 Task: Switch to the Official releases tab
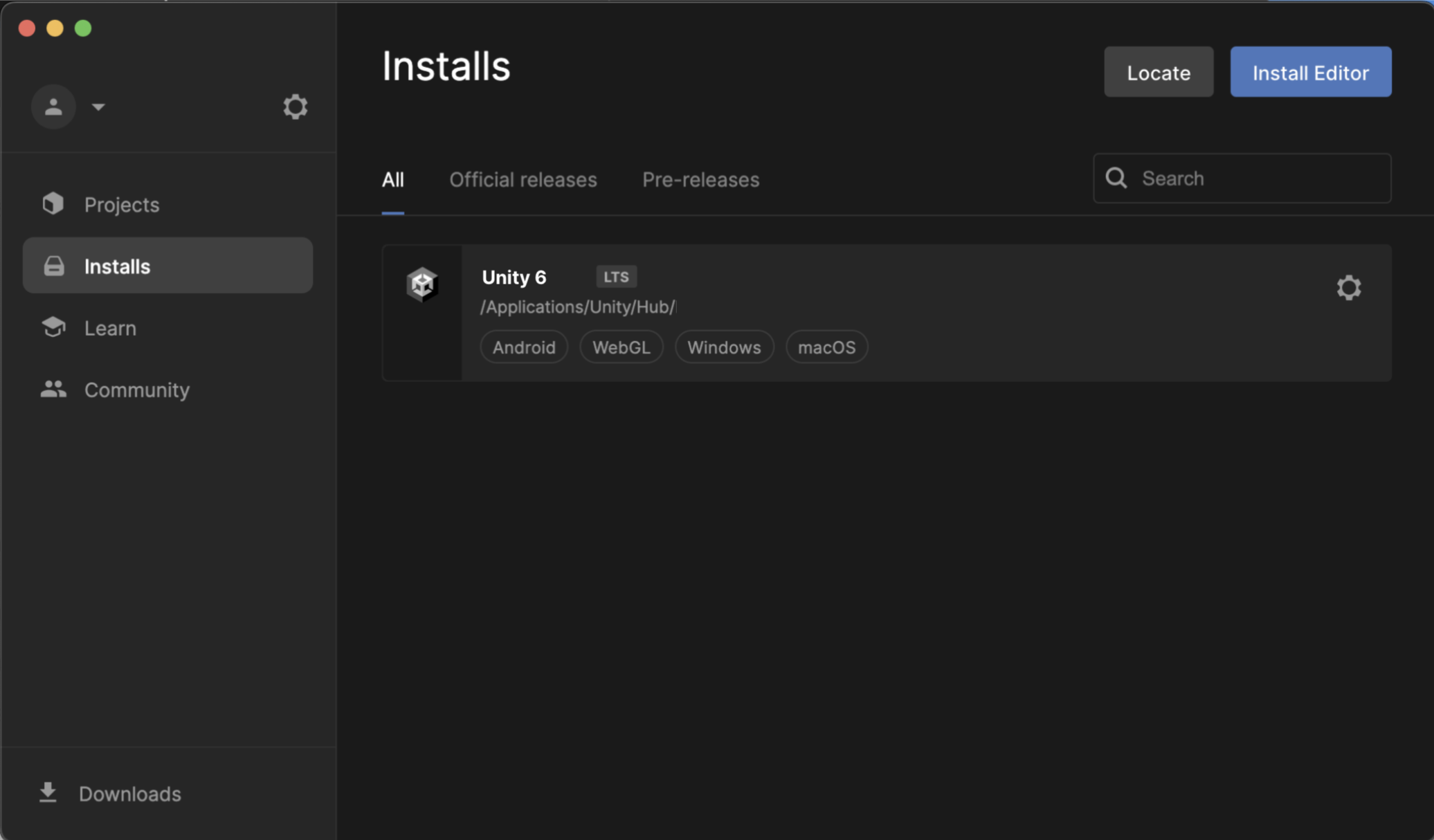click(523, 179)
